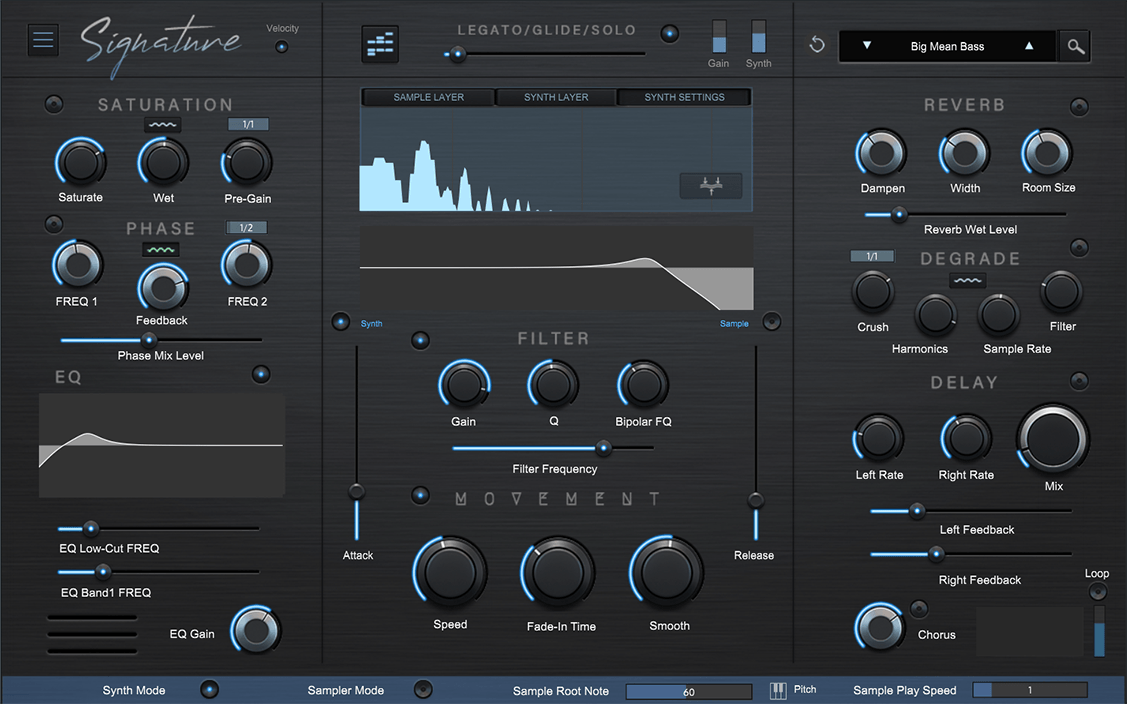1127x704 pixels.
Task: Open preset search magnifier icon
Action: 1075,47
